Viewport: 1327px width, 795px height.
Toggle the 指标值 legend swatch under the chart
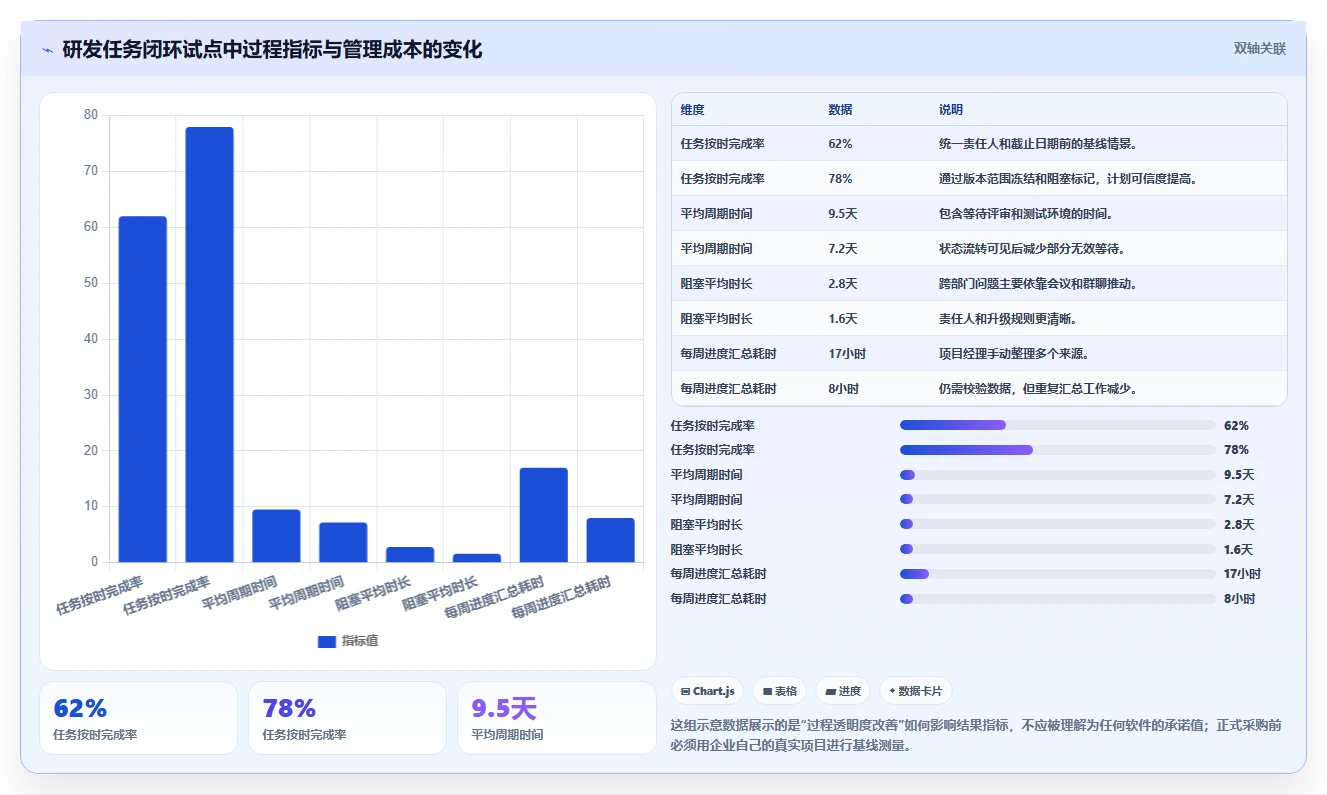(327, 642)
